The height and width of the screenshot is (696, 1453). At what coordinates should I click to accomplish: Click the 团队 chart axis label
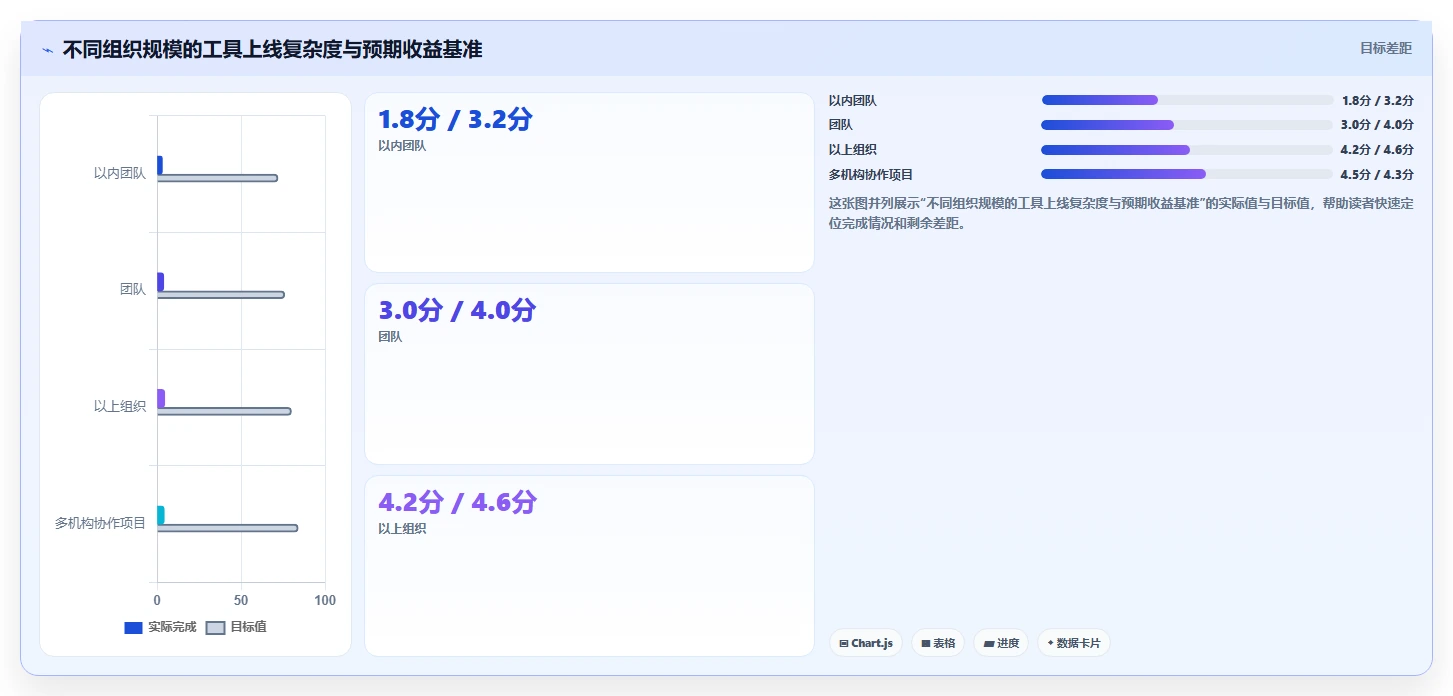[x=132, y=289]
